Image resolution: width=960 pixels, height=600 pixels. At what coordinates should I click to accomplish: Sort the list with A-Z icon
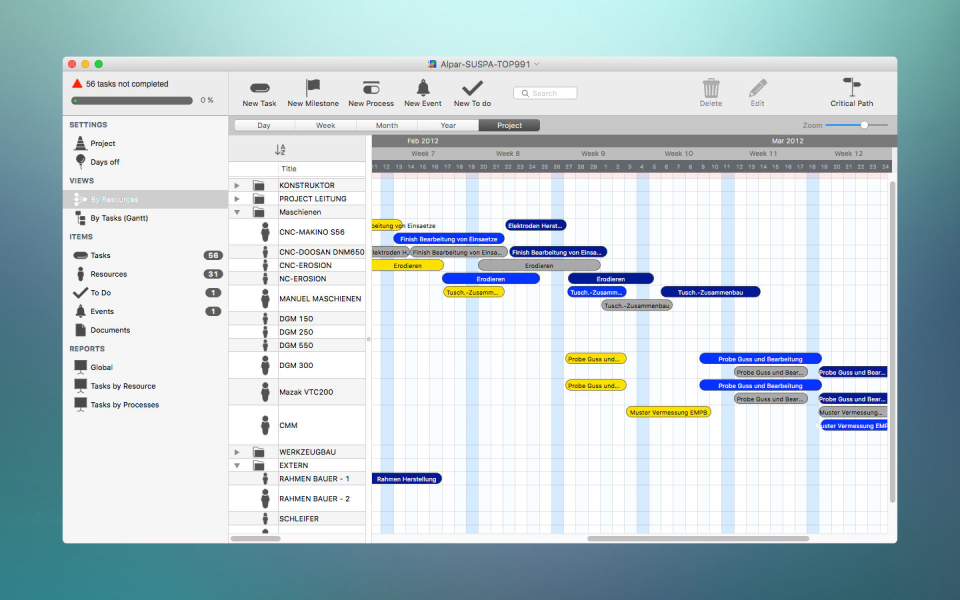(280, 149)
